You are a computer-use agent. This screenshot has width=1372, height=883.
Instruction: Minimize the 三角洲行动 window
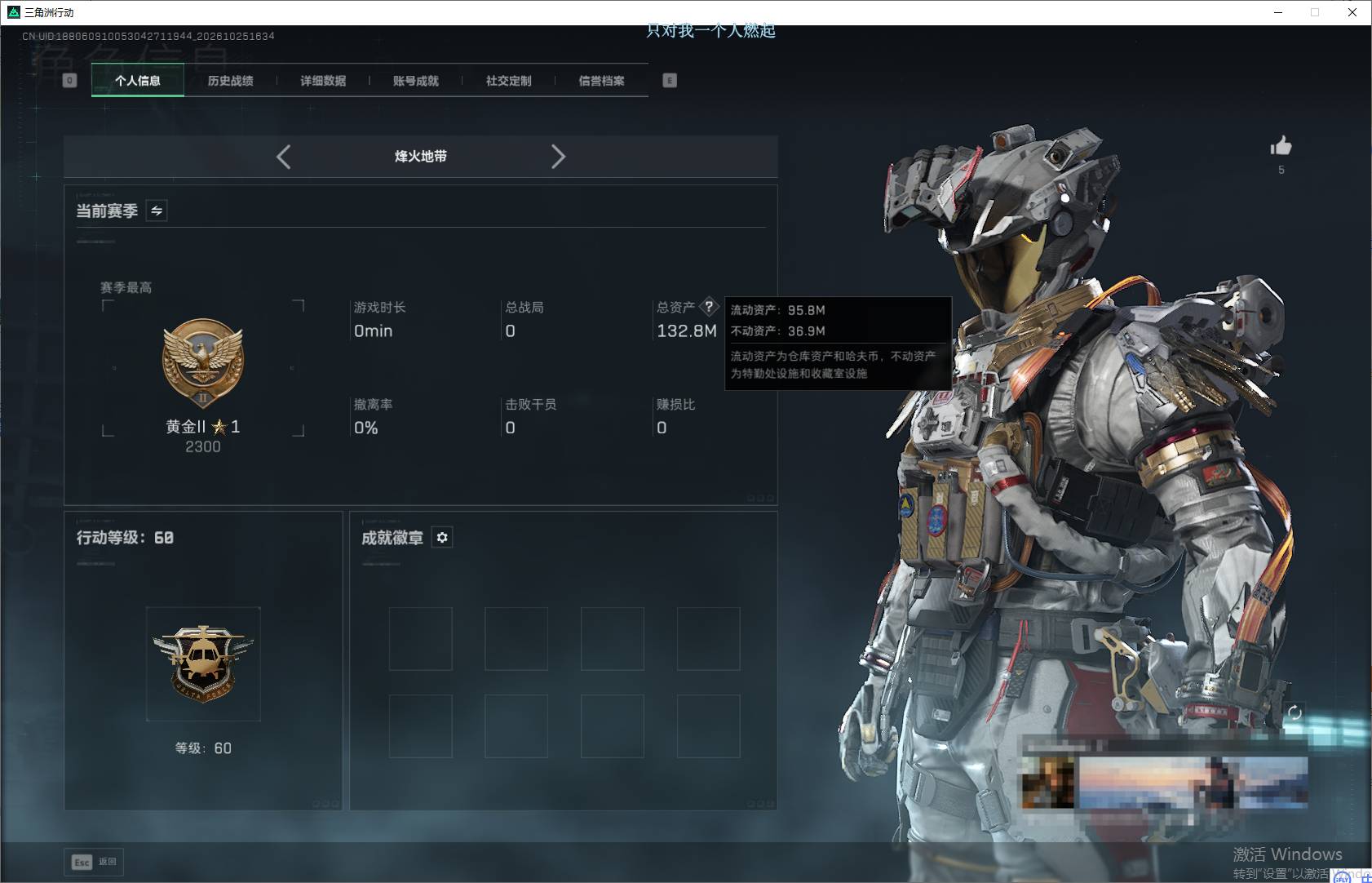coord(1278,12)
